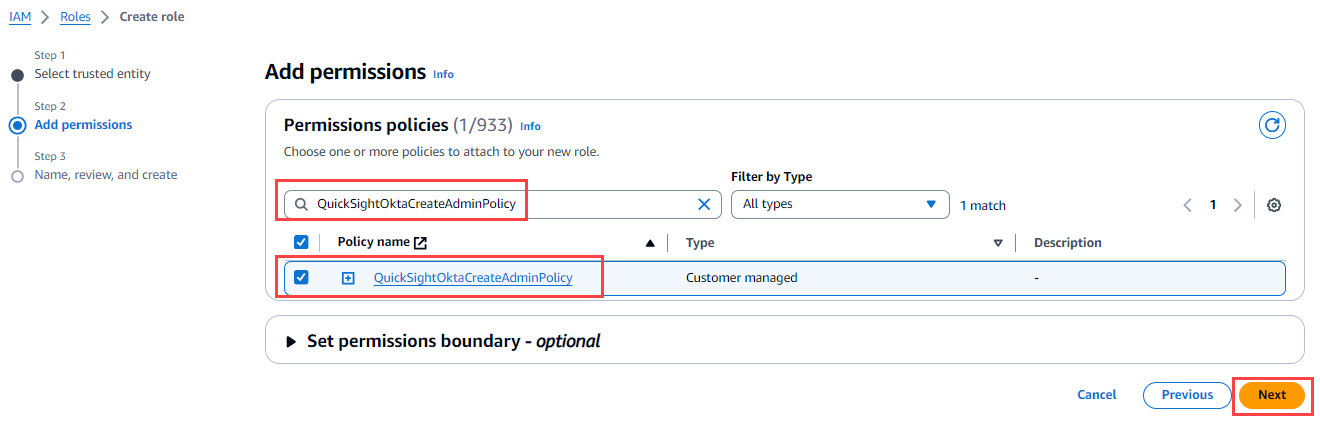Image resolution: width=1320 pixels, height=425 pixels.
Task: Sort by the Policy name ascending arrow
Action: [x=651, y=243]
